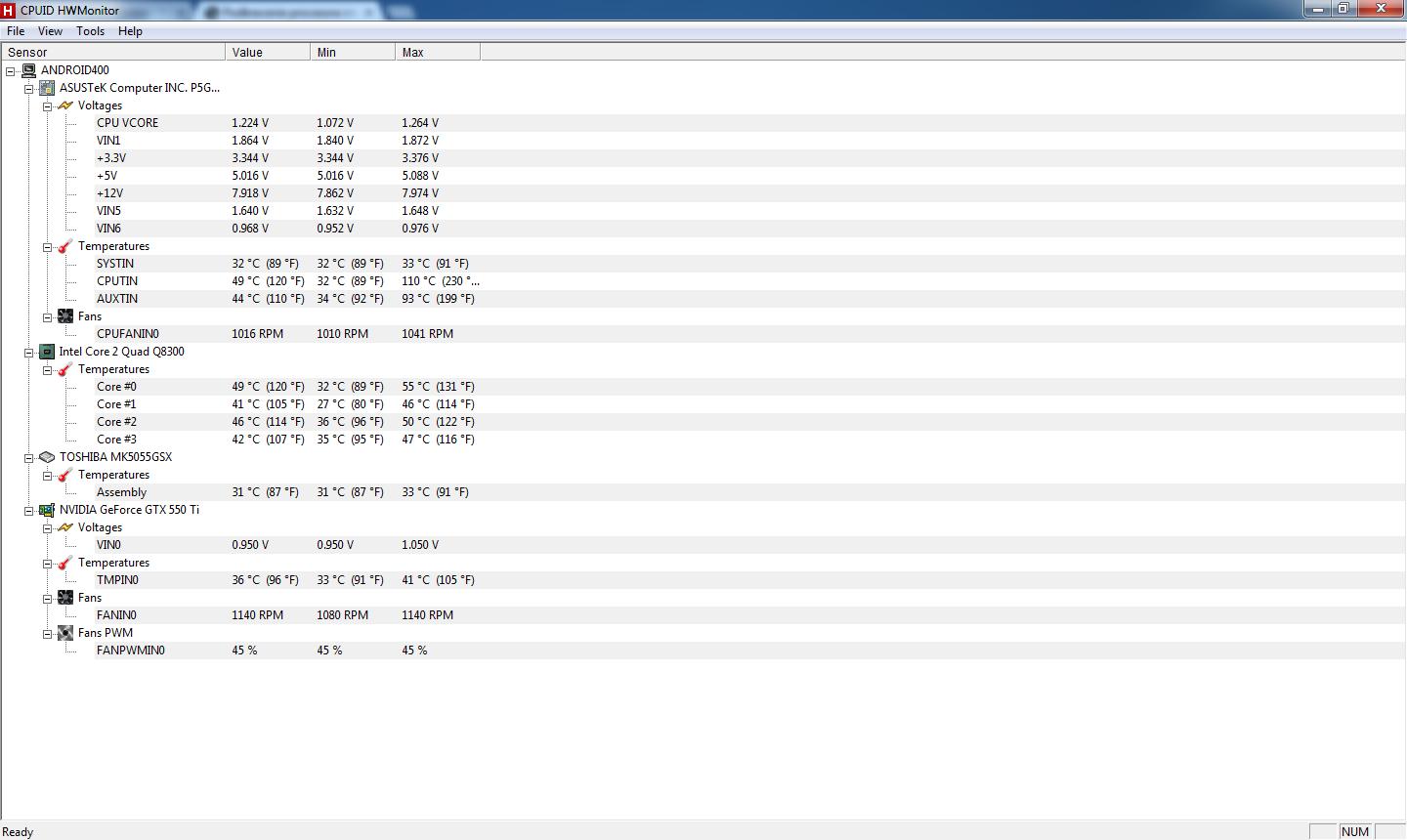
Task: Click the Temperatures thermometer icon under ASUSTeK
Action: (x=65, y=246)
